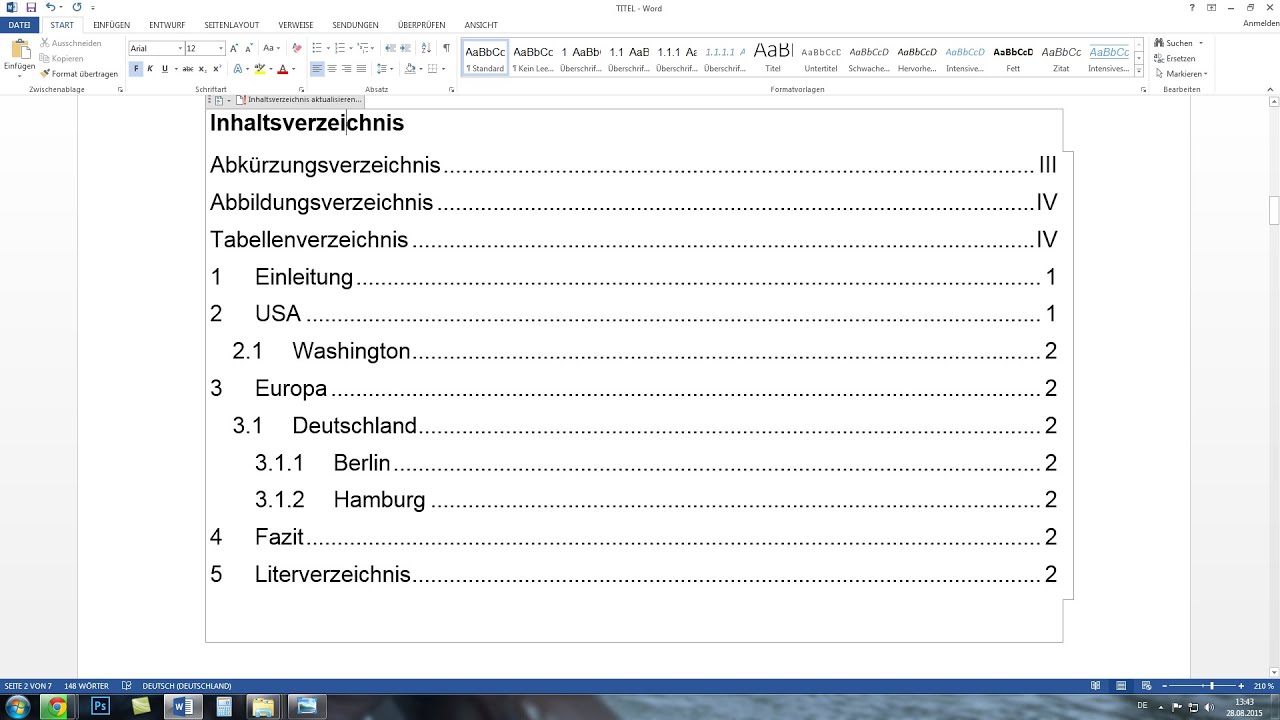The width and height of the screenshot is (1280, 720).
Task: Toggle left alignment button
Action: click(317, 69)
